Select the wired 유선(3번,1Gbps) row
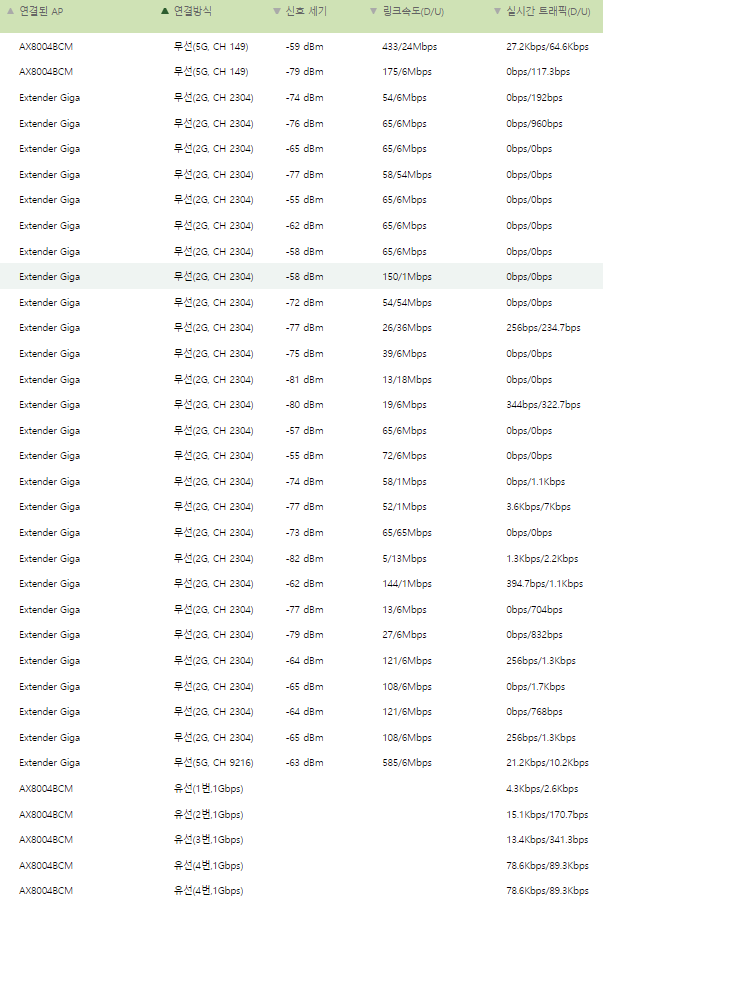The width and height of the screenshot is (736, 992). click(x=301, y=840)
